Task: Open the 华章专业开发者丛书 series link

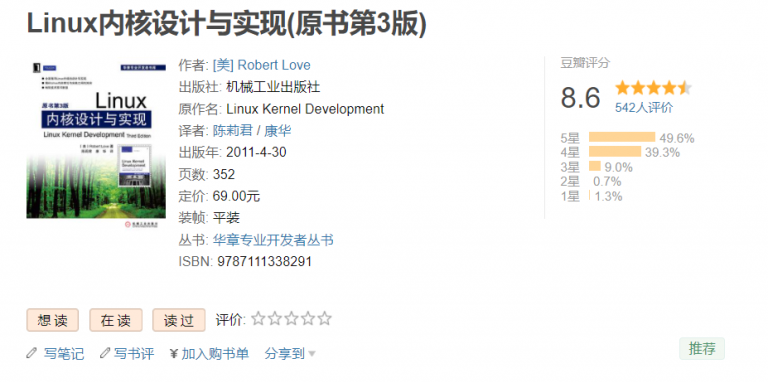Action: [x=273, y=240]
